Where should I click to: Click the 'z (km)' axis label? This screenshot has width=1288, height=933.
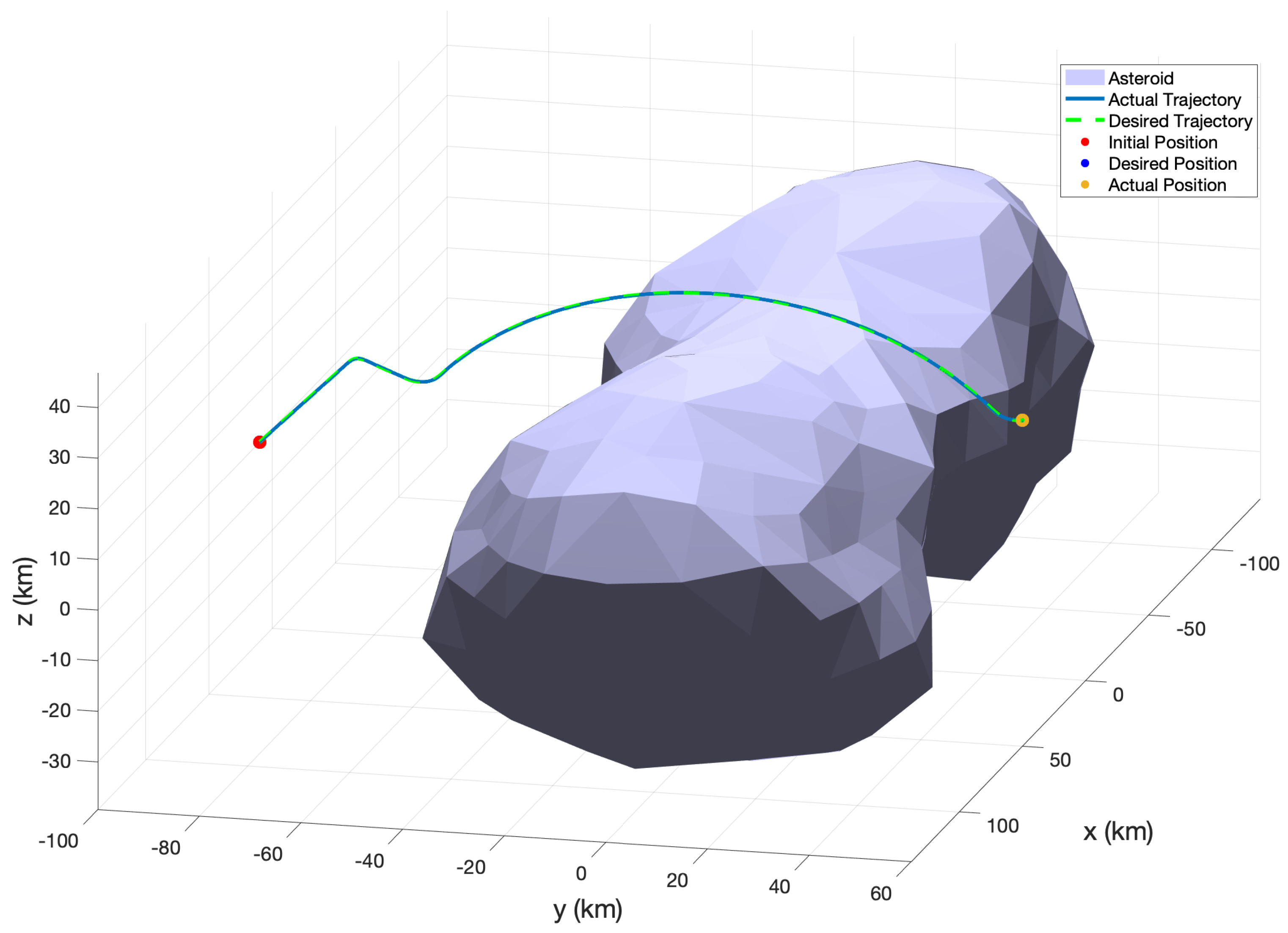point(25,591)
